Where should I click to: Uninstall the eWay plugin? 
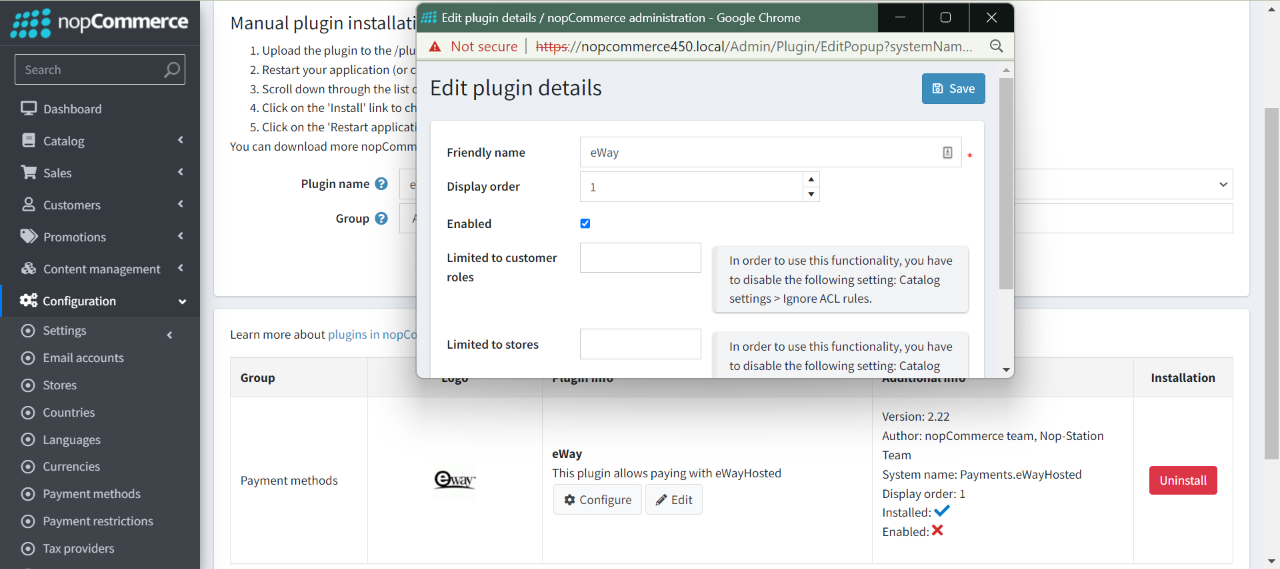pyautogui.click(x=1183, y=480)
